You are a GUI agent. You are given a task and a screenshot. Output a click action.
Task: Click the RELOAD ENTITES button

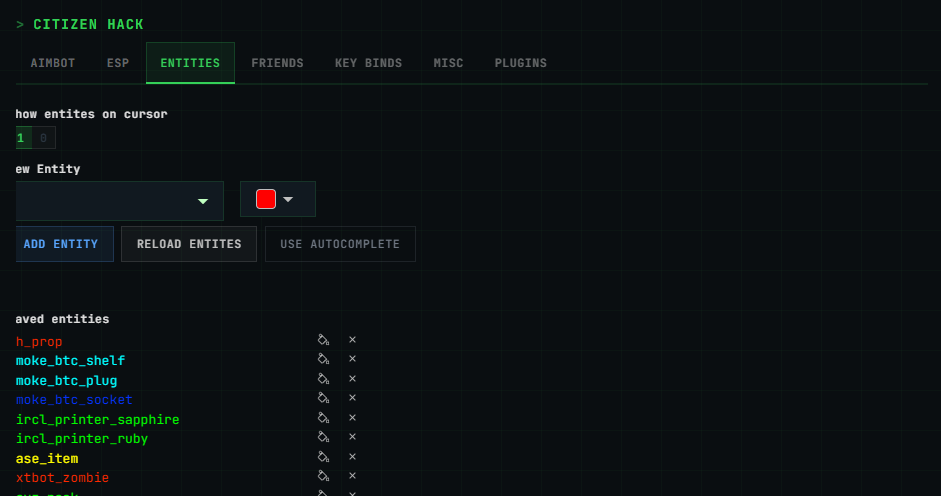point(189,244)
